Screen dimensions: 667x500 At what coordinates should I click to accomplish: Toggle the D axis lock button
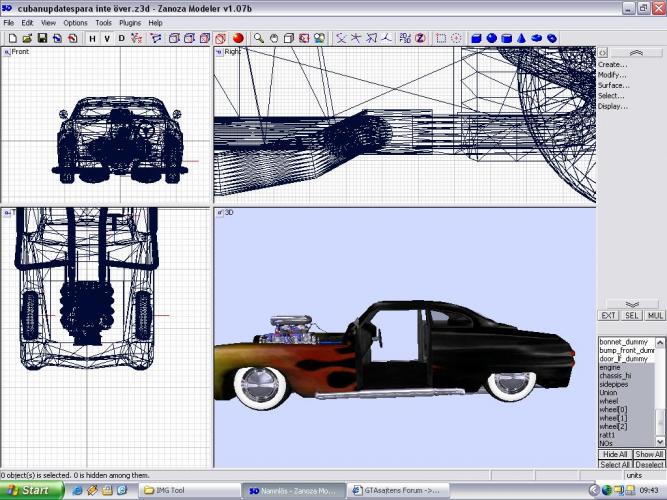tap(122, 38)
